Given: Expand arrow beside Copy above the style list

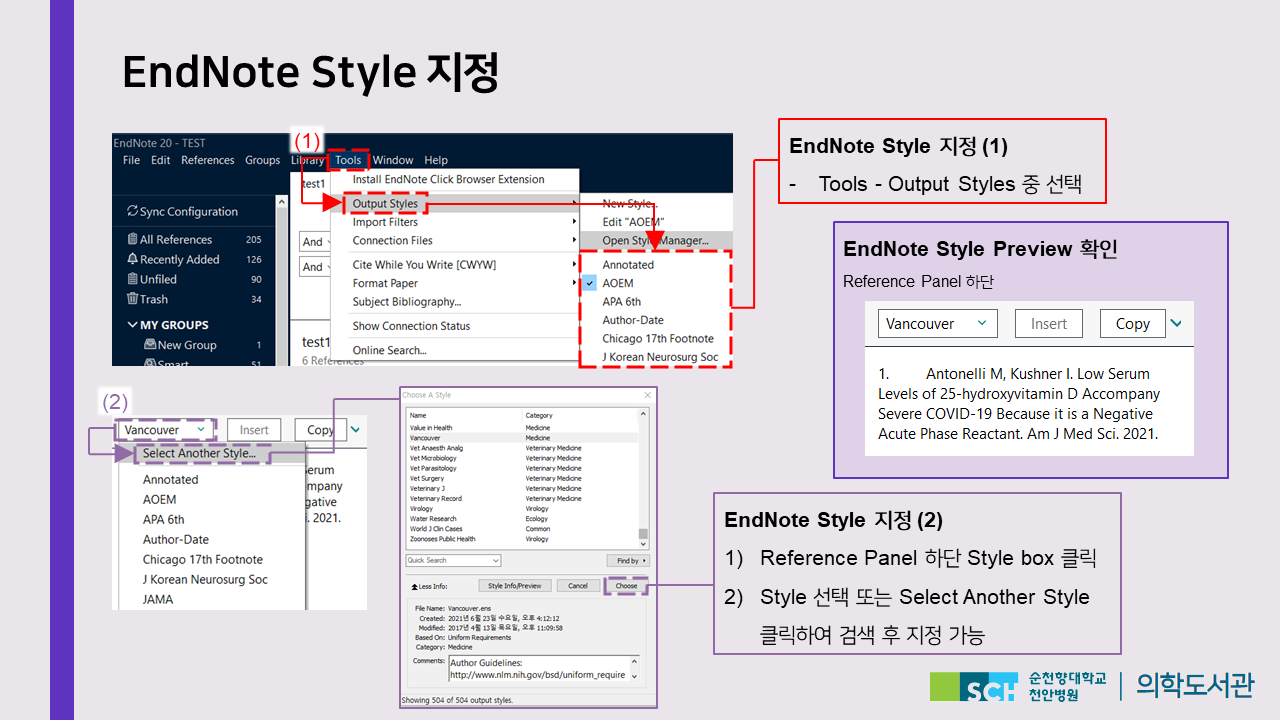Looking at the screenshot, I should point(356,430).
